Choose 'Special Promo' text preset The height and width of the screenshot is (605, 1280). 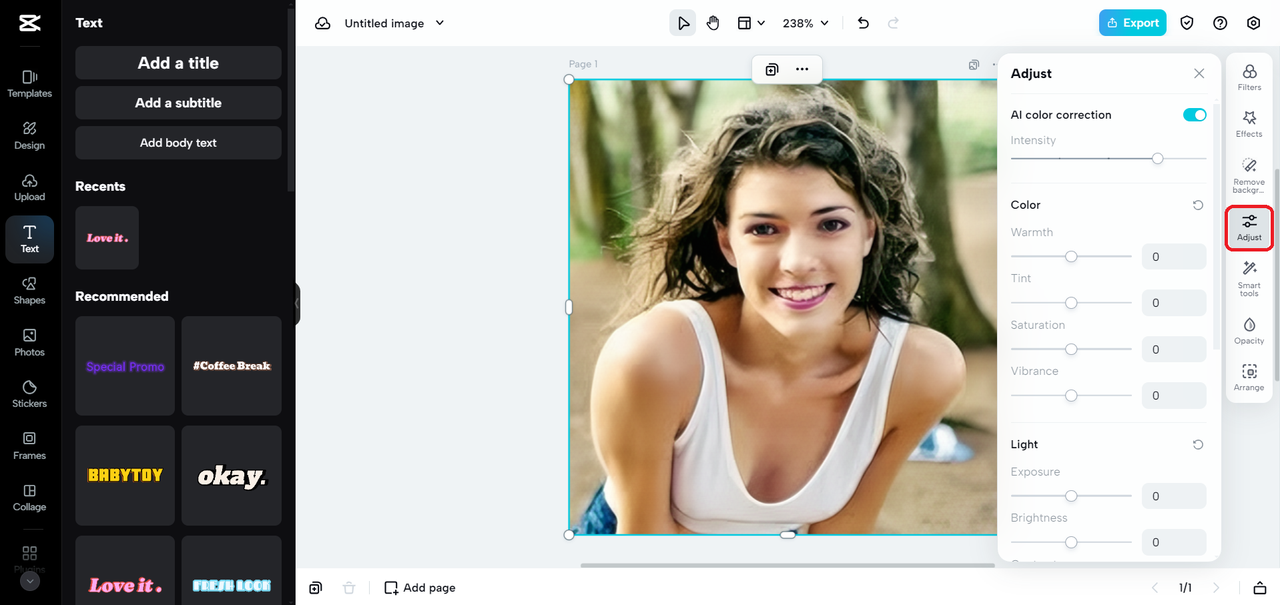125,366
